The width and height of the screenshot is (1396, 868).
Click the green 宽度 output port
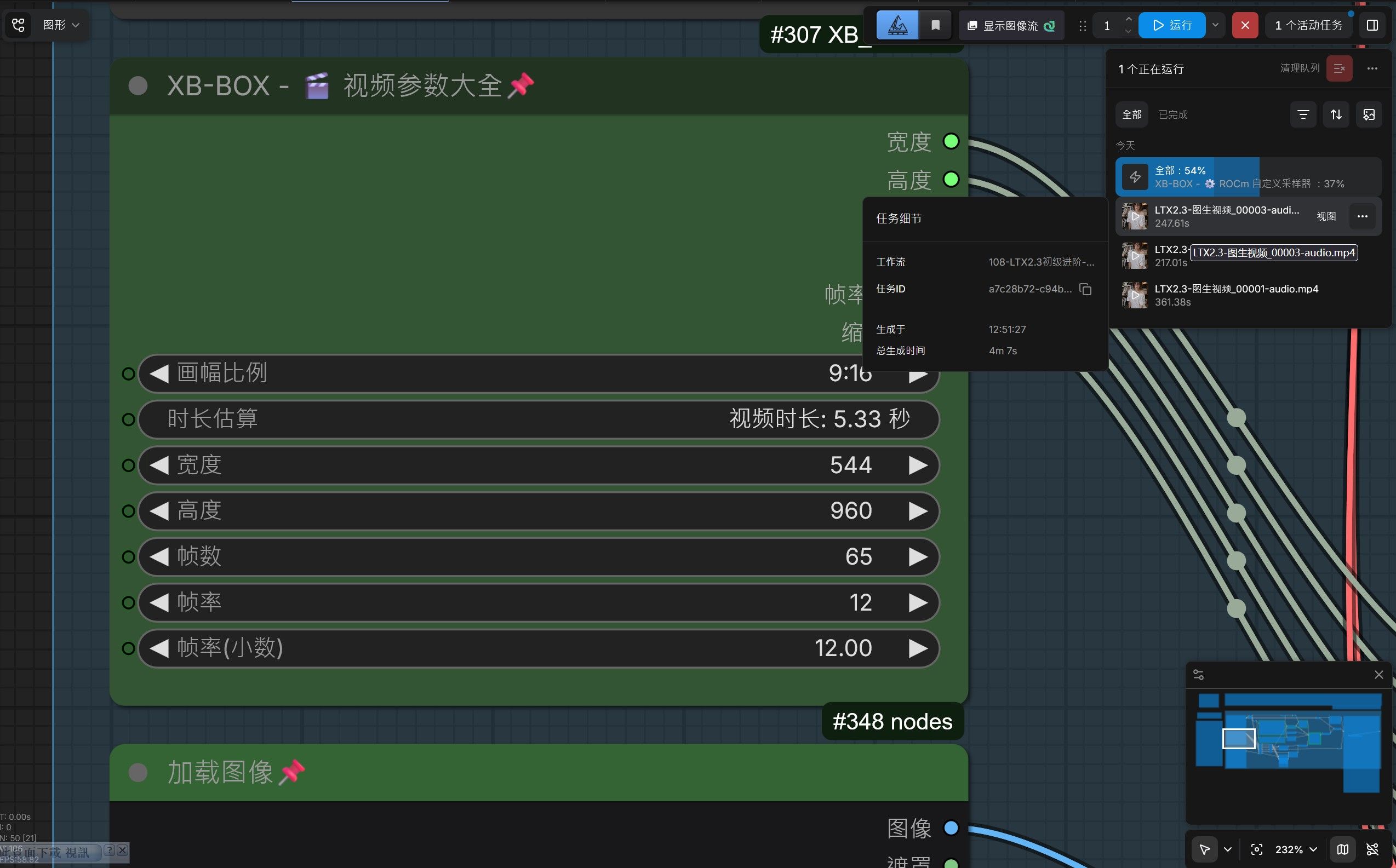click(951, 141)
